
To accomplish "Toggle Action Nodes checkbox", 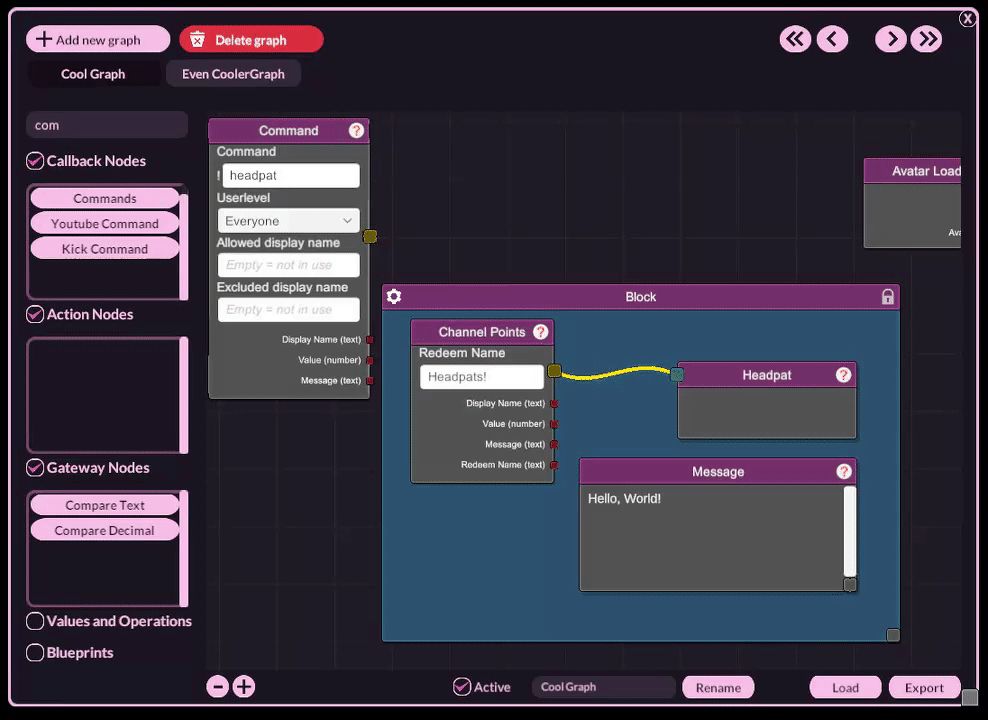I will pyautogui.click(x=35, y=314).
